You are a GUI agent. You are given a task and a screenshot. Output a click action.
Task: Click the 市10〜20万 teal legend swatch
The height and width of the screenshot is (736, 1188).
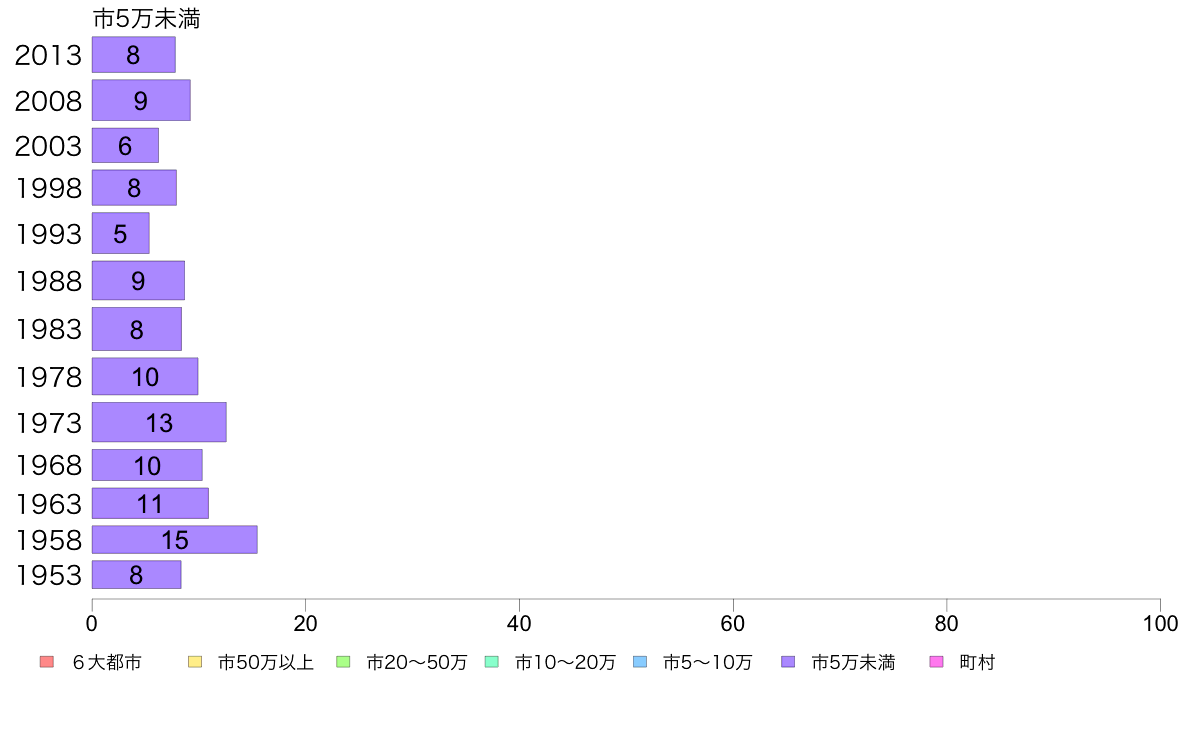click(492, 662)
